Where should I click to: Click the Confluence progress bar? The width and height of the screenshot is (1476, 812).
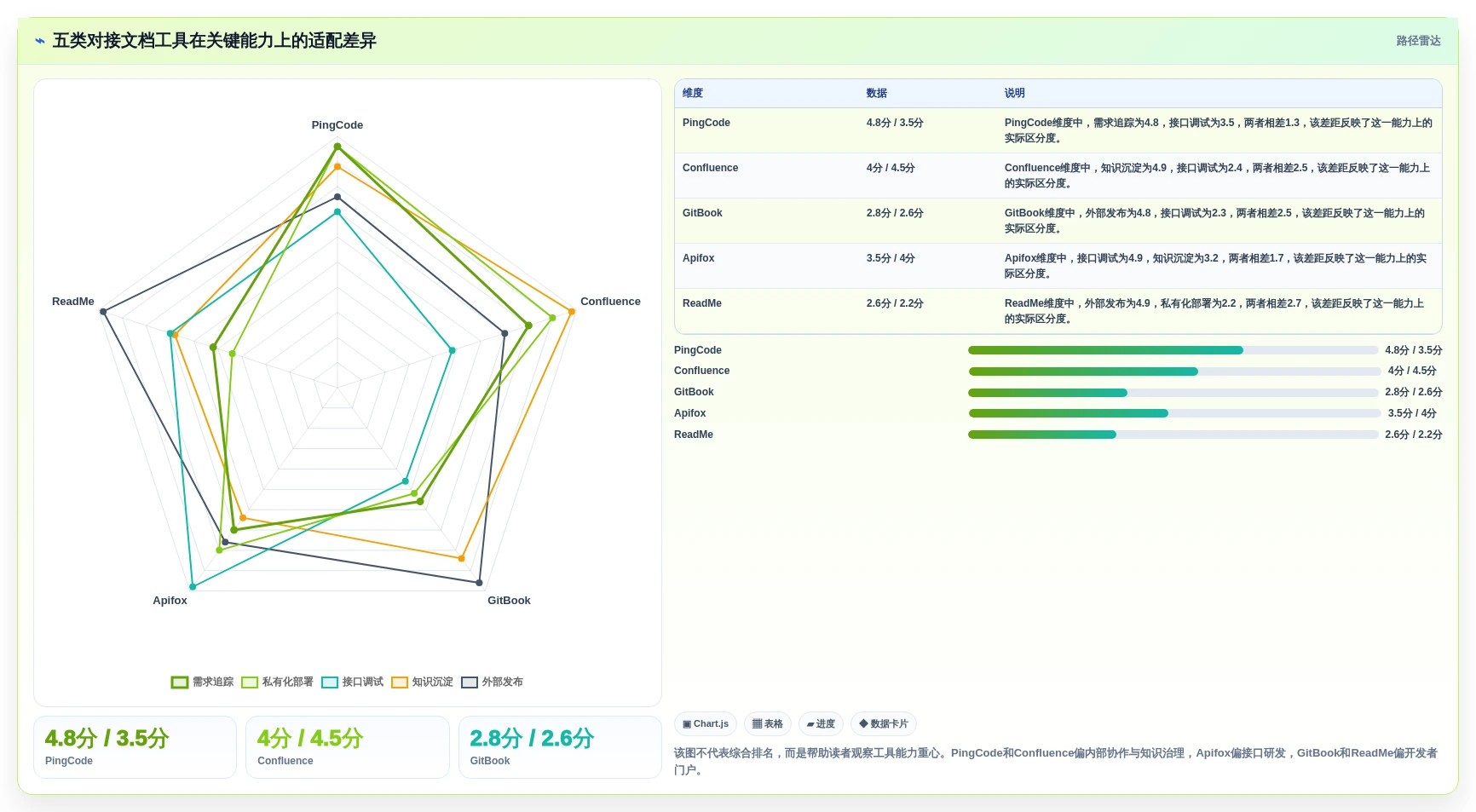[1175, 371]
